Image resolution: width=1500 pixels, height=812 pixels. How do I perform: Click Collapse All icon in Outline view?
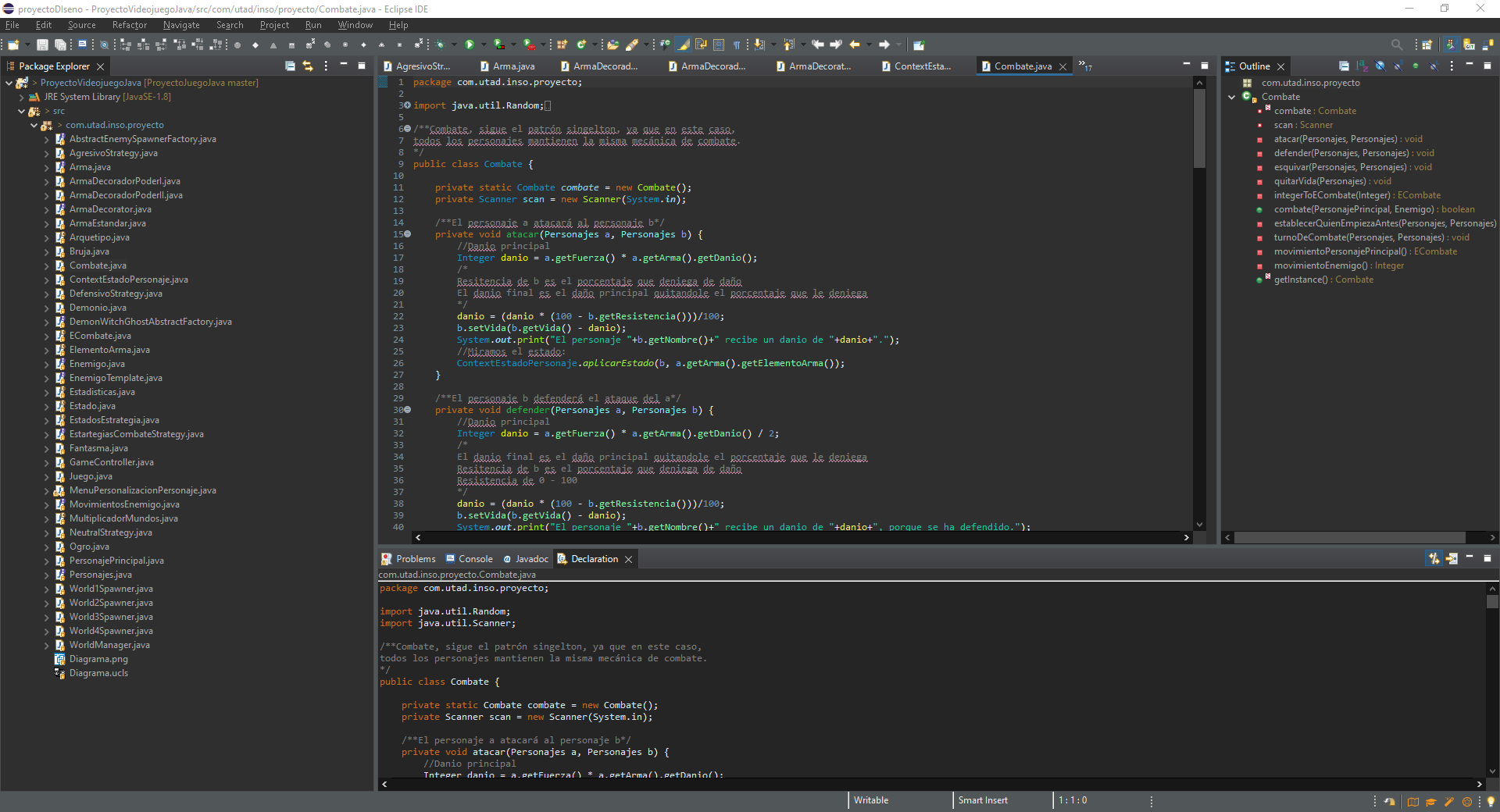pyautogui.click(x=1344, y=66)
